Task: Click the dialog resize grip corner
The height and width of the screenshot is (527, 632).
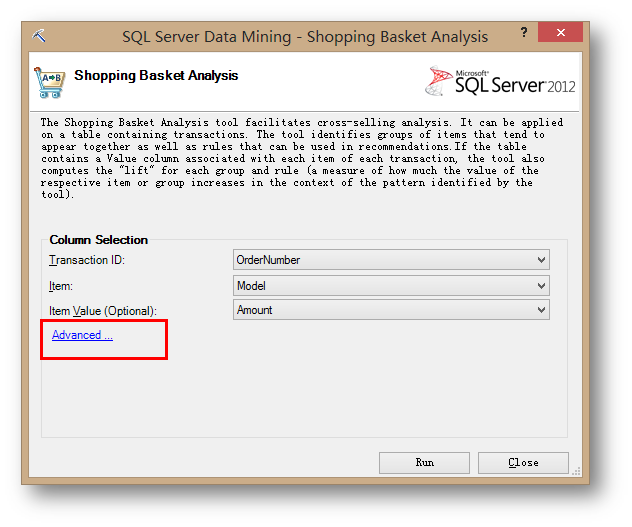Action: click(576, 471)
